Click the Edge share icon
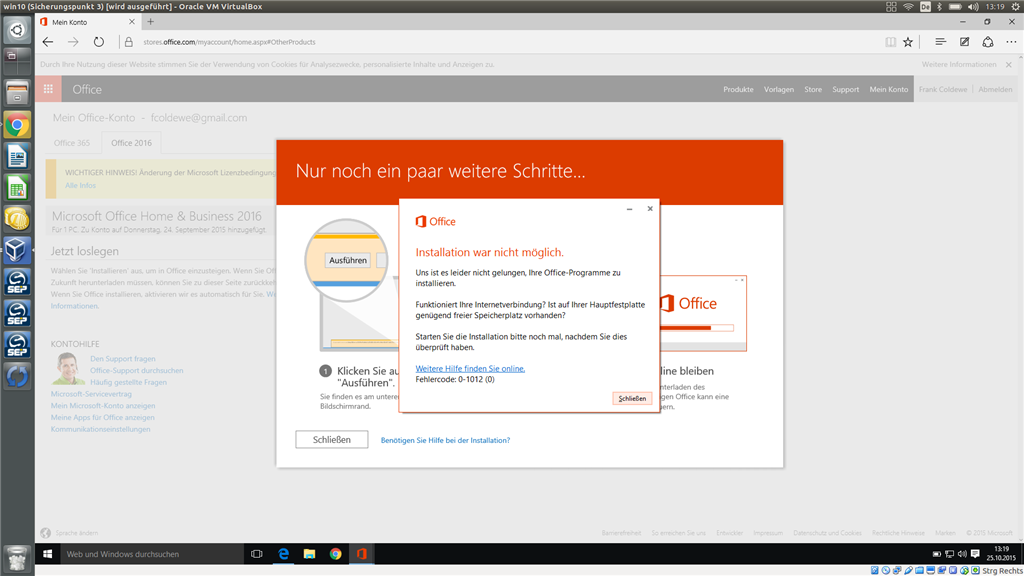 pyautogui.click(x=988, y=42)
